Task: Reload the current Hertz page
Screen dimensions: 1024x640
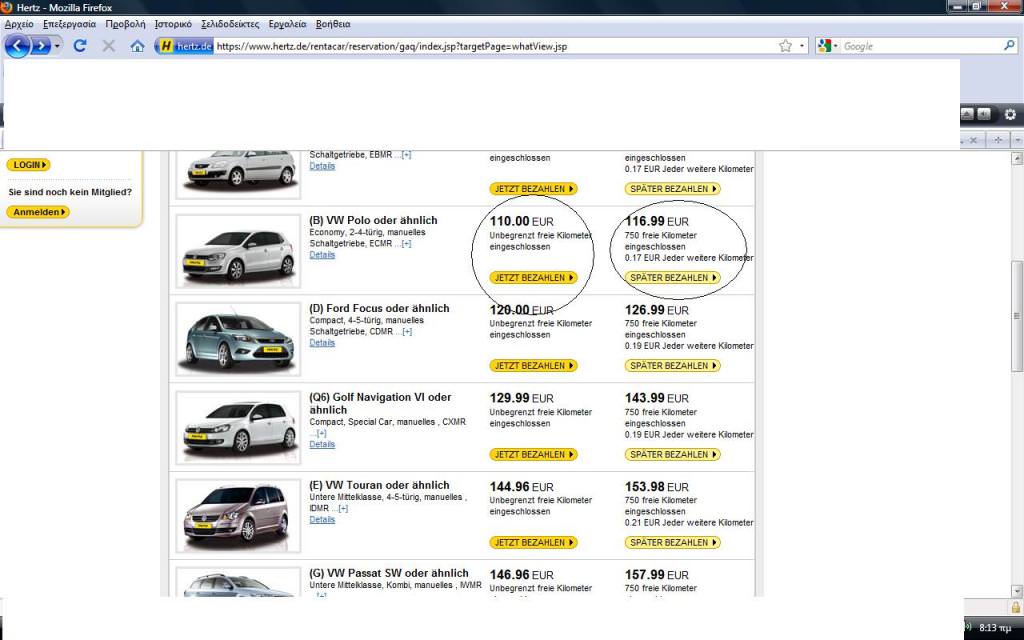Action: click(80, 46)
